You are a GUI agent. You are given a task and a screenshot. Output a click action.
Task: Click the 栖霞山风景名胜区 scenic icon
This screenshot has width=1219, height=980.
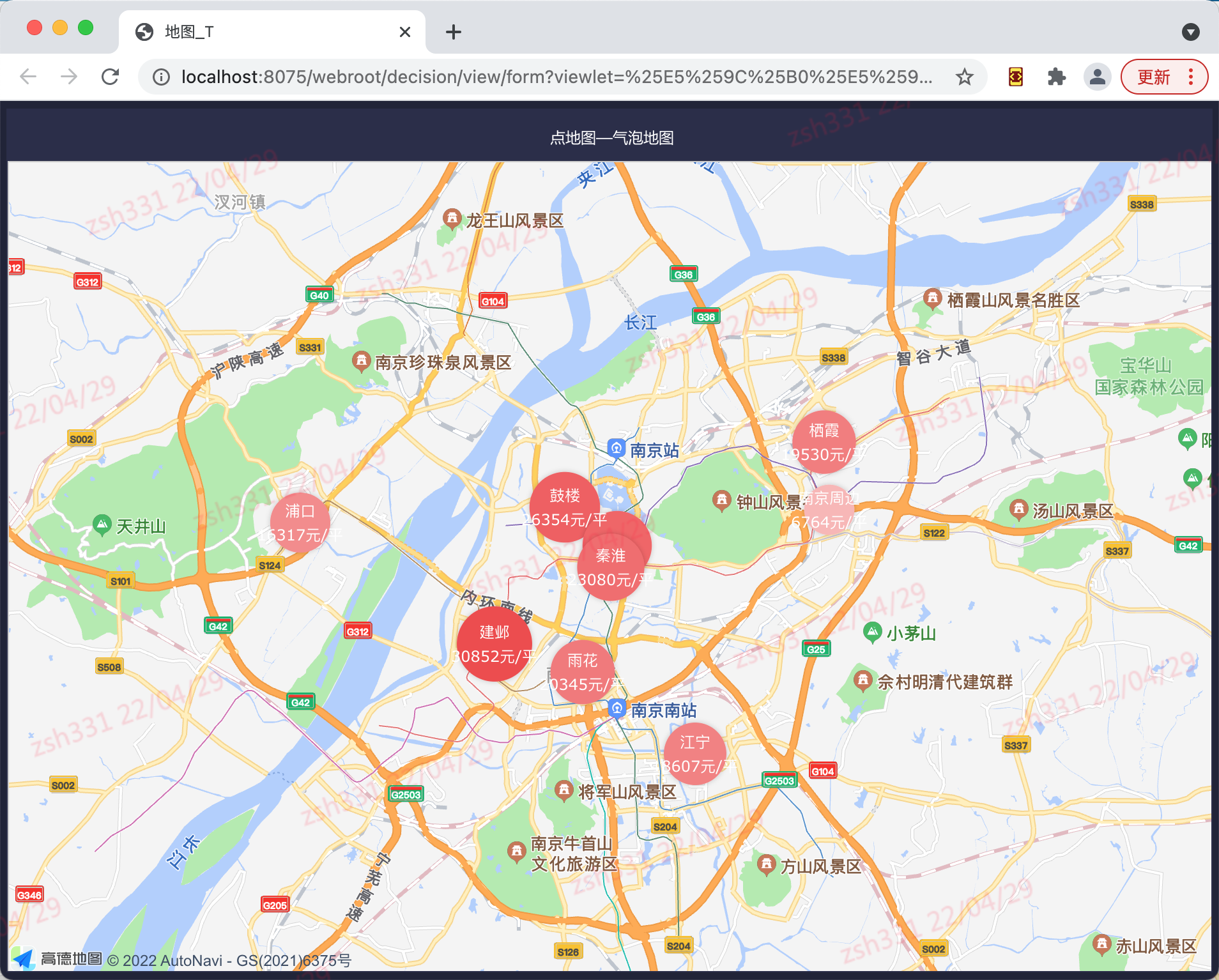(x=932, y=298)
